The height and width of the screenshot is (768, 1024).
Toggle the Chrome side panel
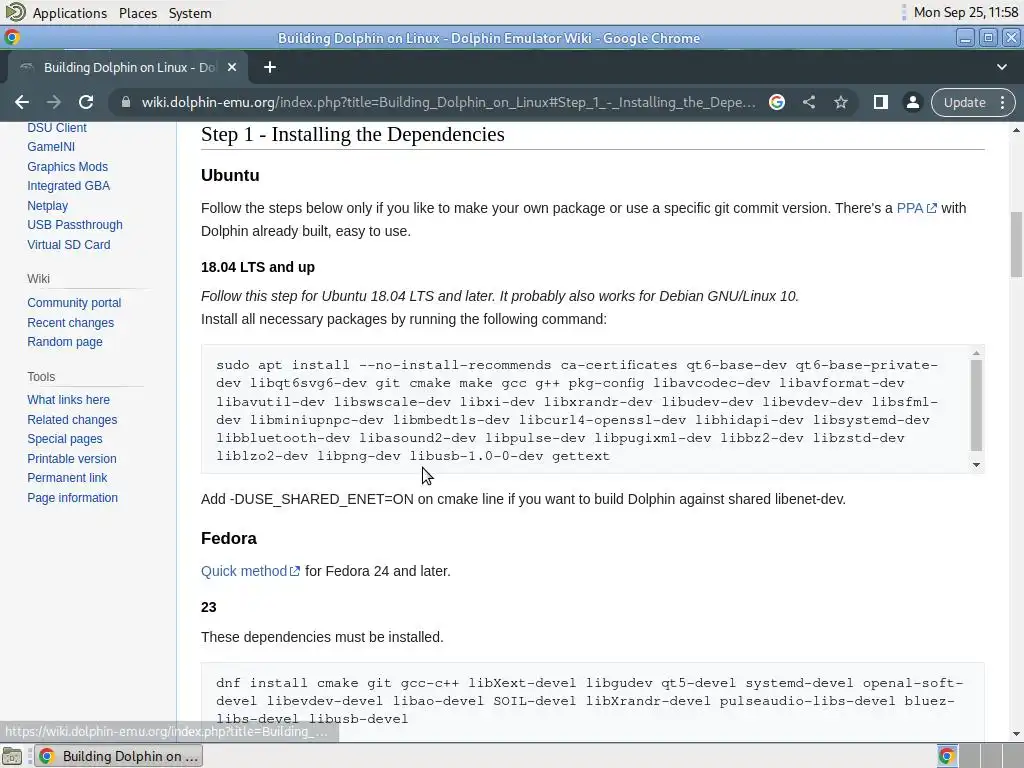coord(880,103)
